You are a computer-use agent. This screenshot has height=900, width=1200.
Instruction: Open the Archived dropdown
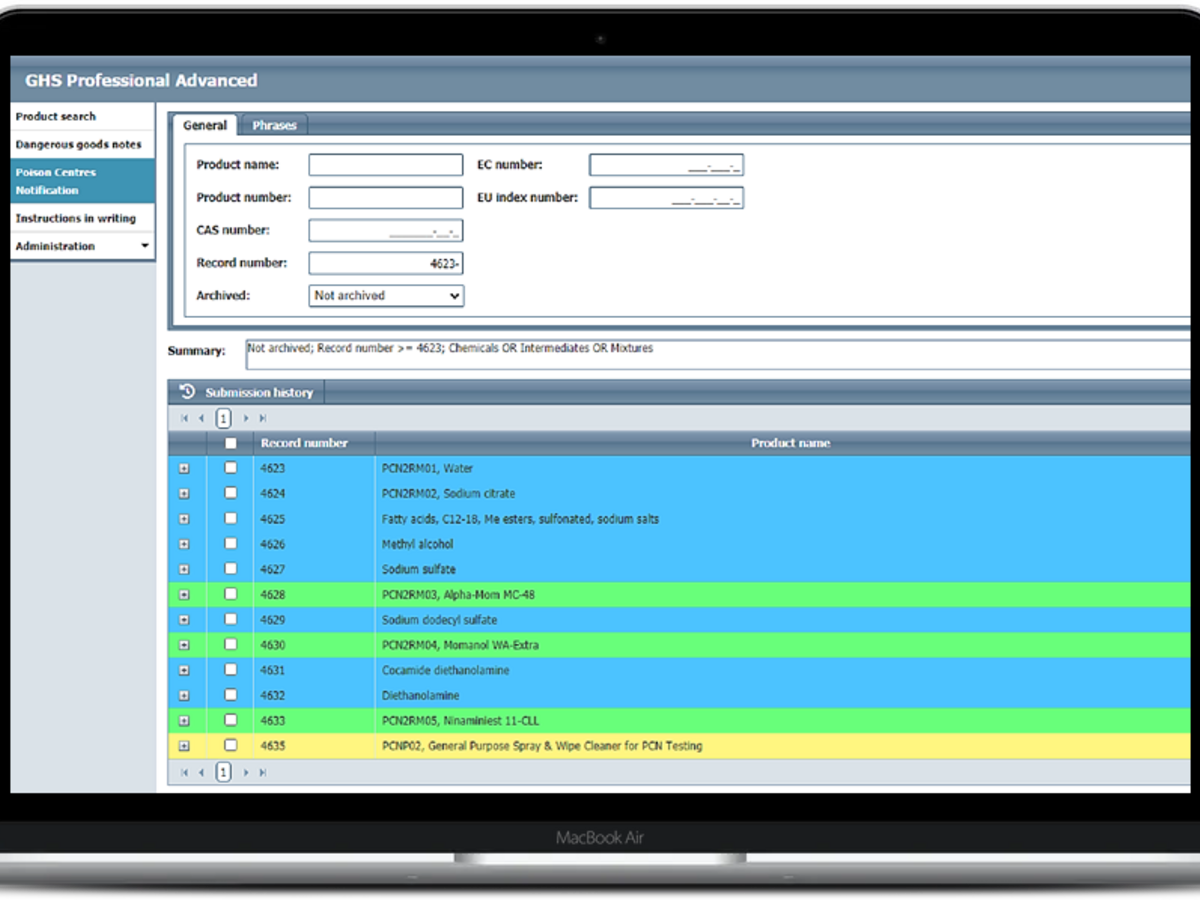386,296
